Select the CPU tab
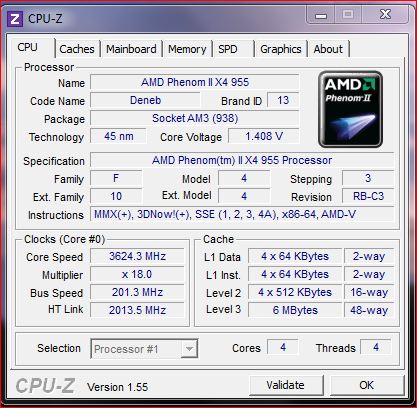 [x=28, y=47]
